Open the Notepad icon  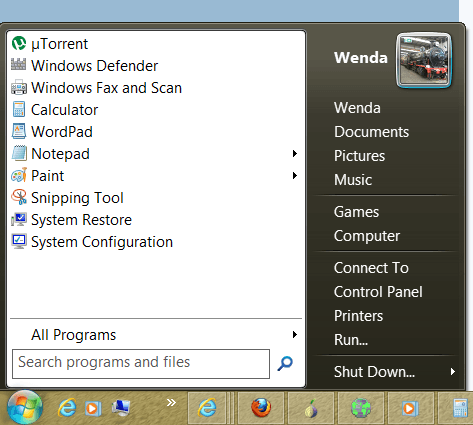coord(19,153)
